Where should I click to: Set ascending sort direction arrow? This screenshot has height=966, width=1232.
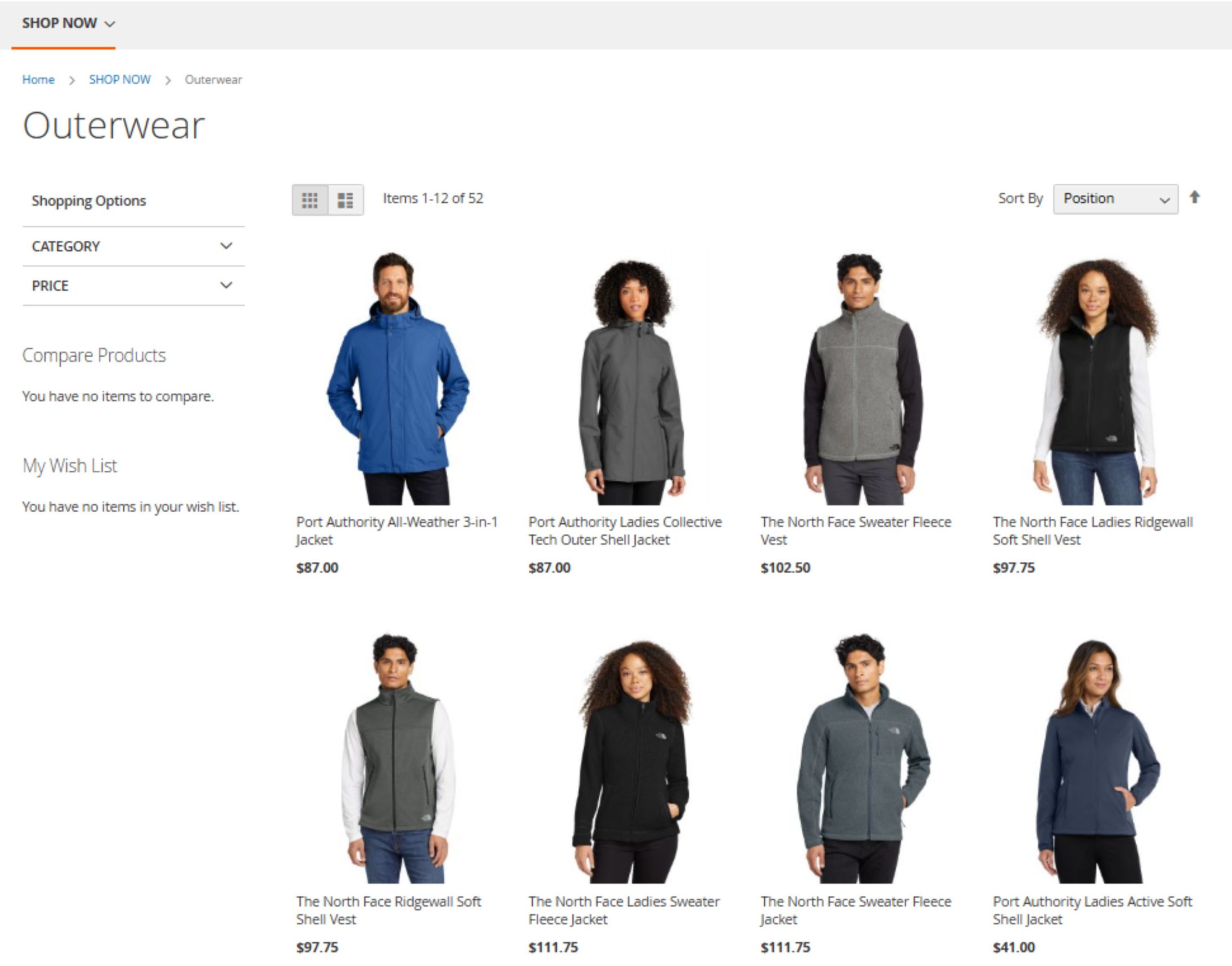1194,197
